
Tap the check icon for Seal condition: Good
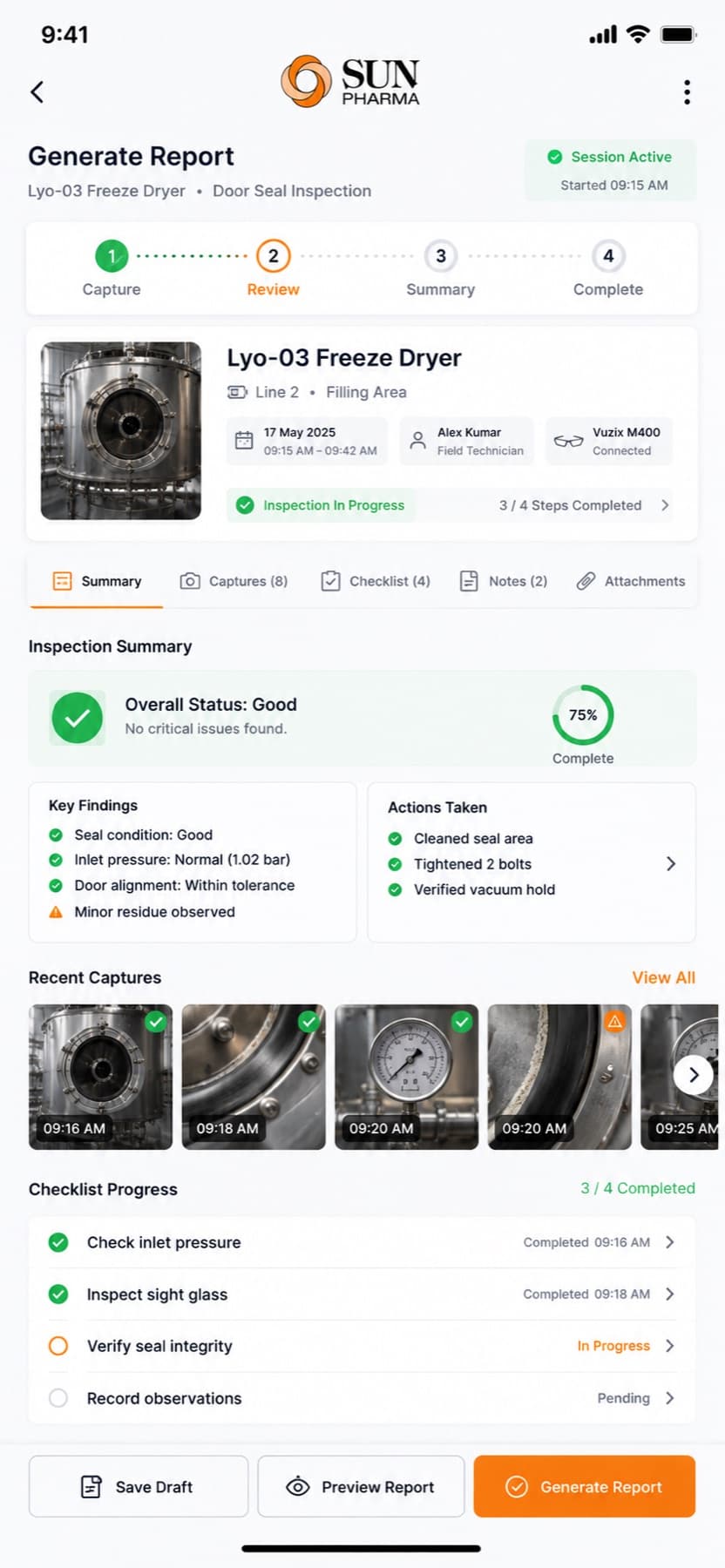click(56, 835)
